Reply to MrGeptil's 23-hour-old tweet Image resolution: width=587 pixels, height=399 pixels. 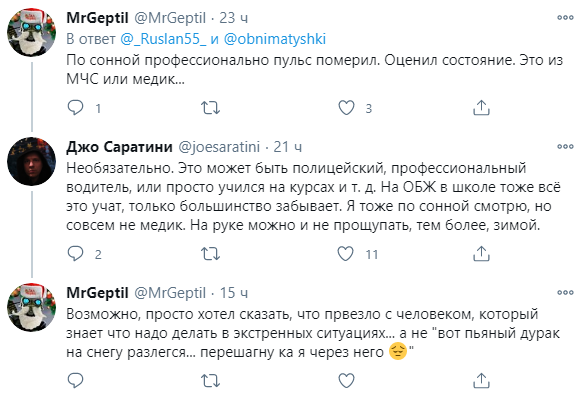pyautogui.click(x=75, y=108)
